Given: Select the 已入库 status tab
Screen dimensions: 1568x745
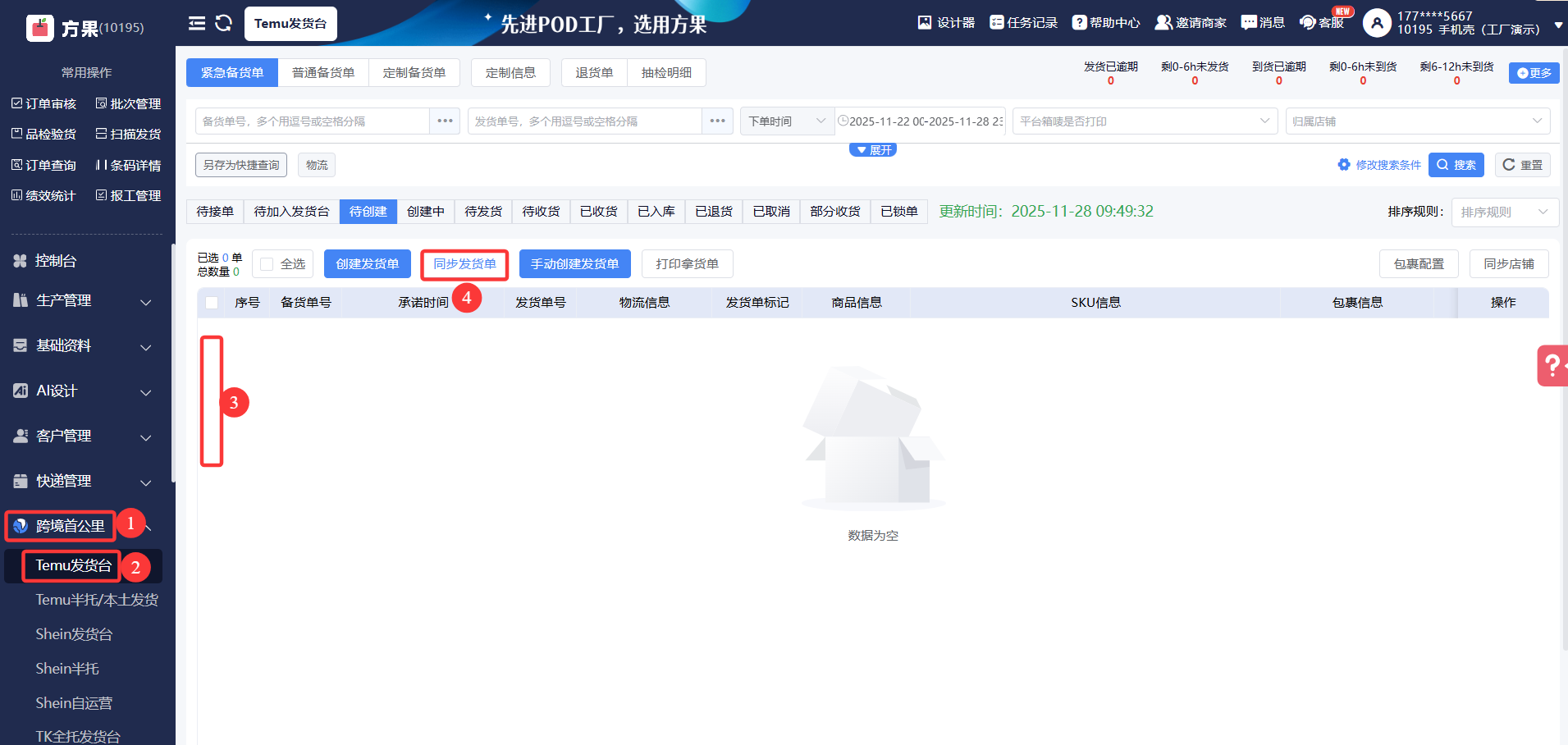Looking at the screenshot, I should [x=656, y=212].
